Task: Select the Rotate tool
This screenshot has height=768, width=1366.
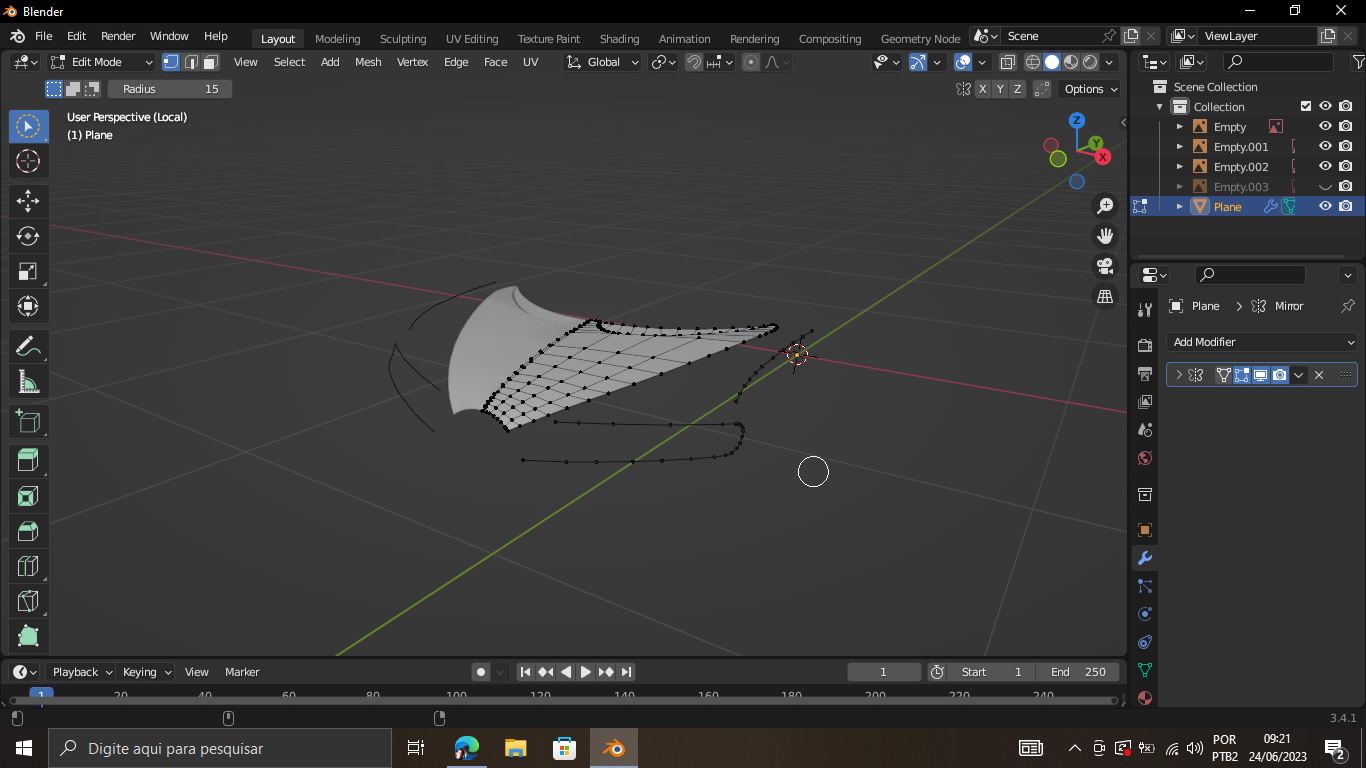Action: pos(28,236)
